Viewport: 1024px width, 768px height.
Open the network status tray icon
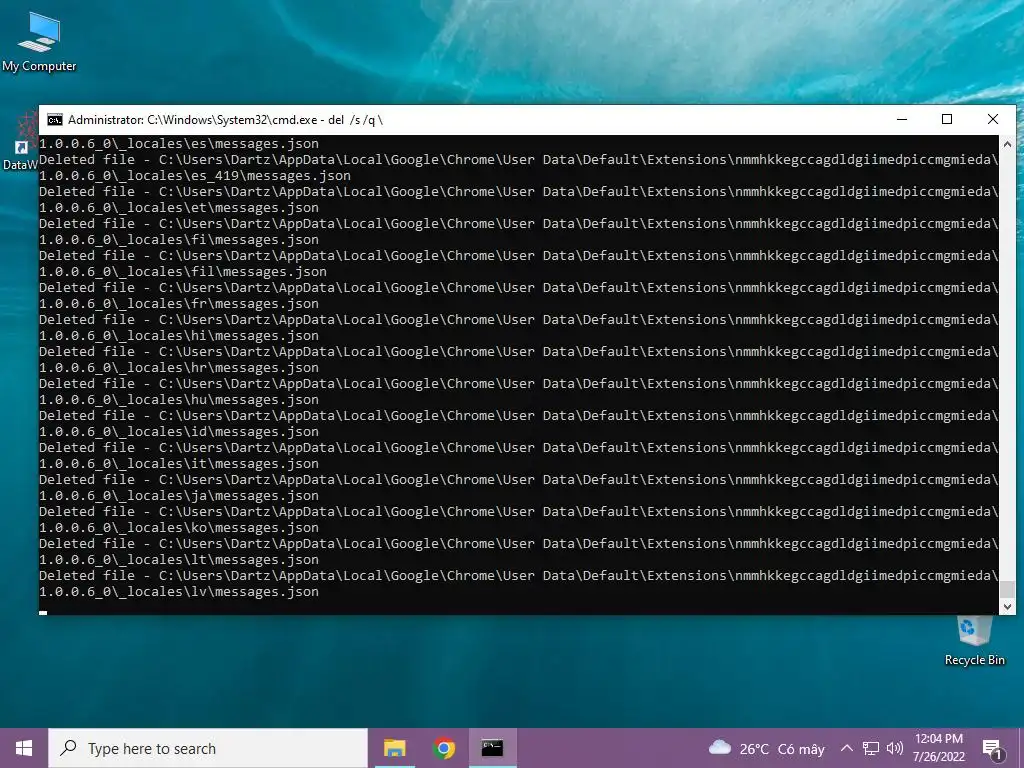pos(871,748)
